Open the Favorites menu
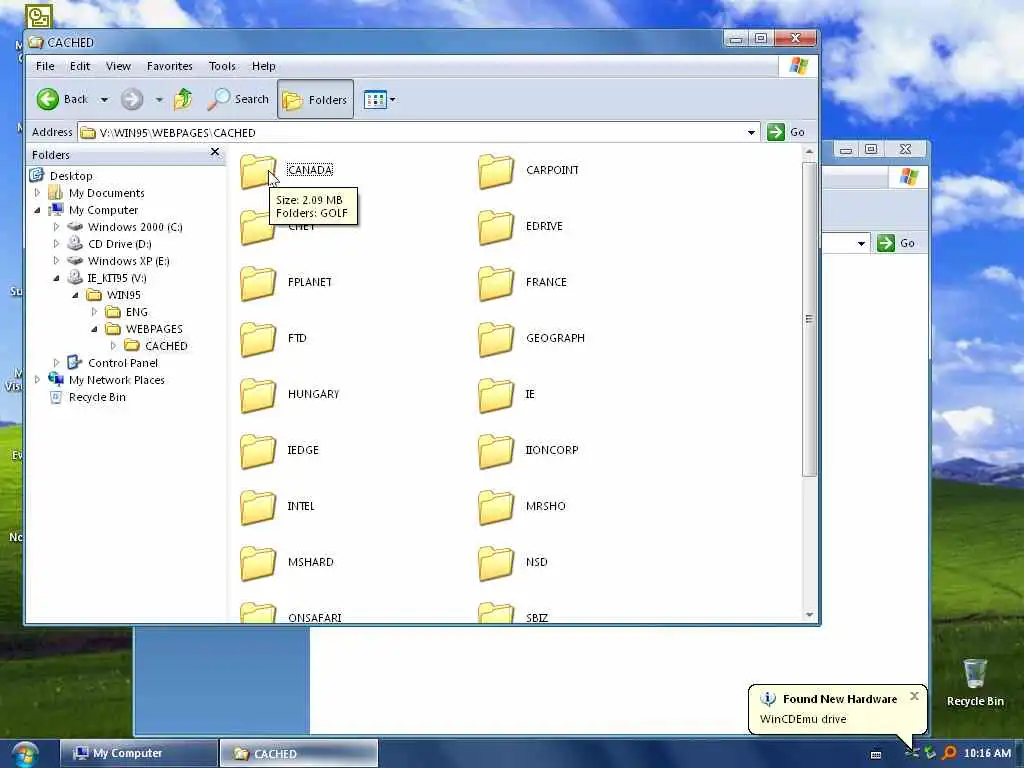The height and width of the screenshot is (768, 1024). (170, 66)
